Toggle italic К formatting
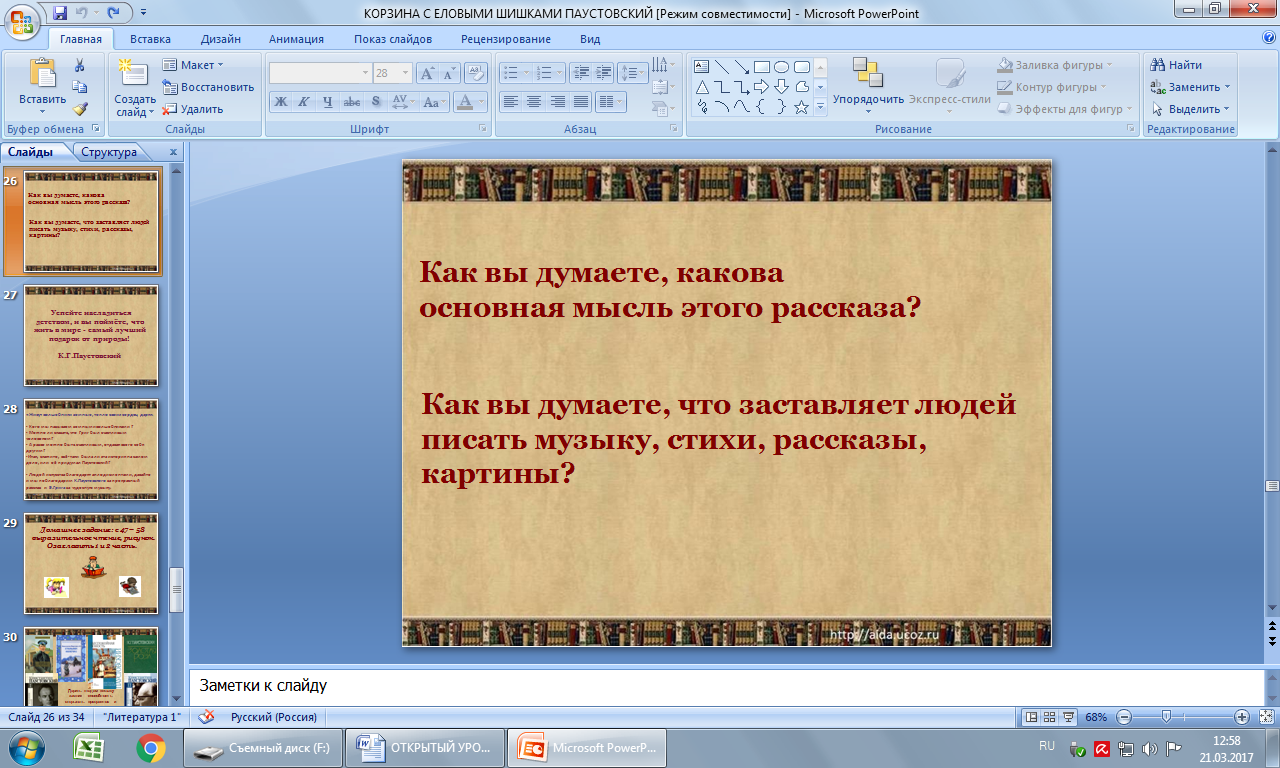Screen dimensions: 1280x768 (304, 102)
